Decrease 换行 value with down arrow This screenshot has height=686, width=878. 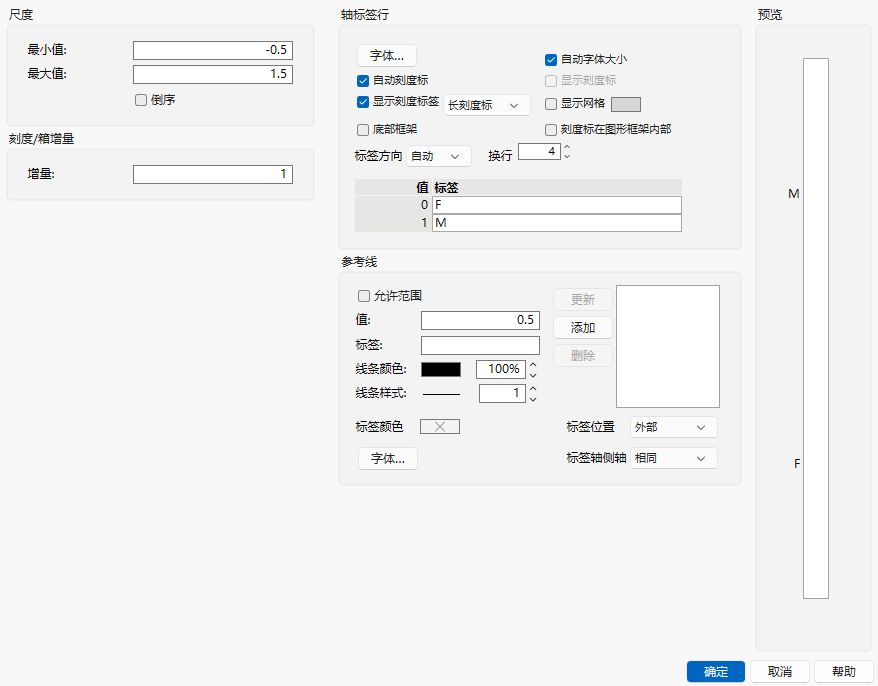click(567, 156)
